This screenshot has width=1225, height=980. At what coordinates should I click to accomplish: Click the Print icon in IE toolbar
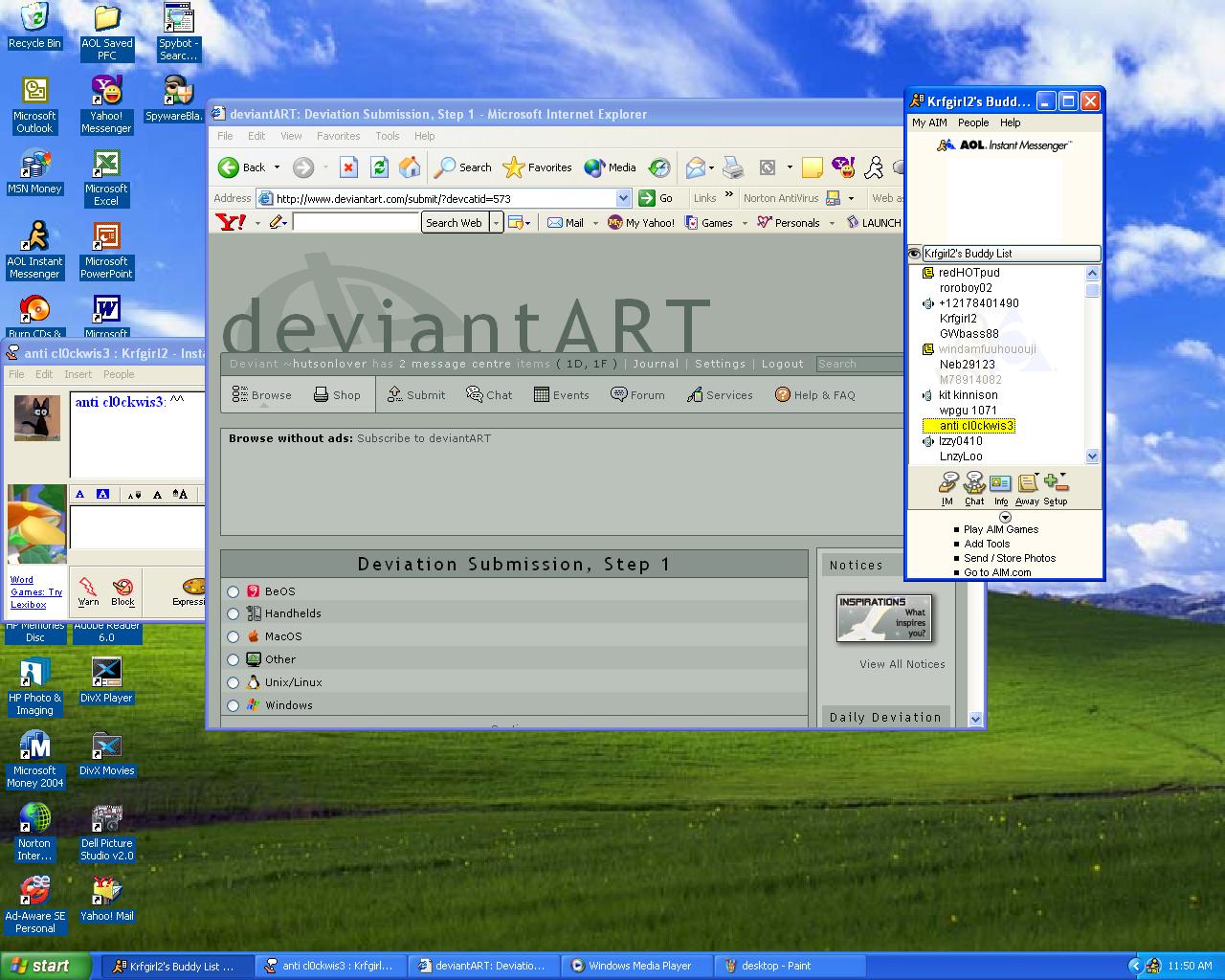point(733,167)
